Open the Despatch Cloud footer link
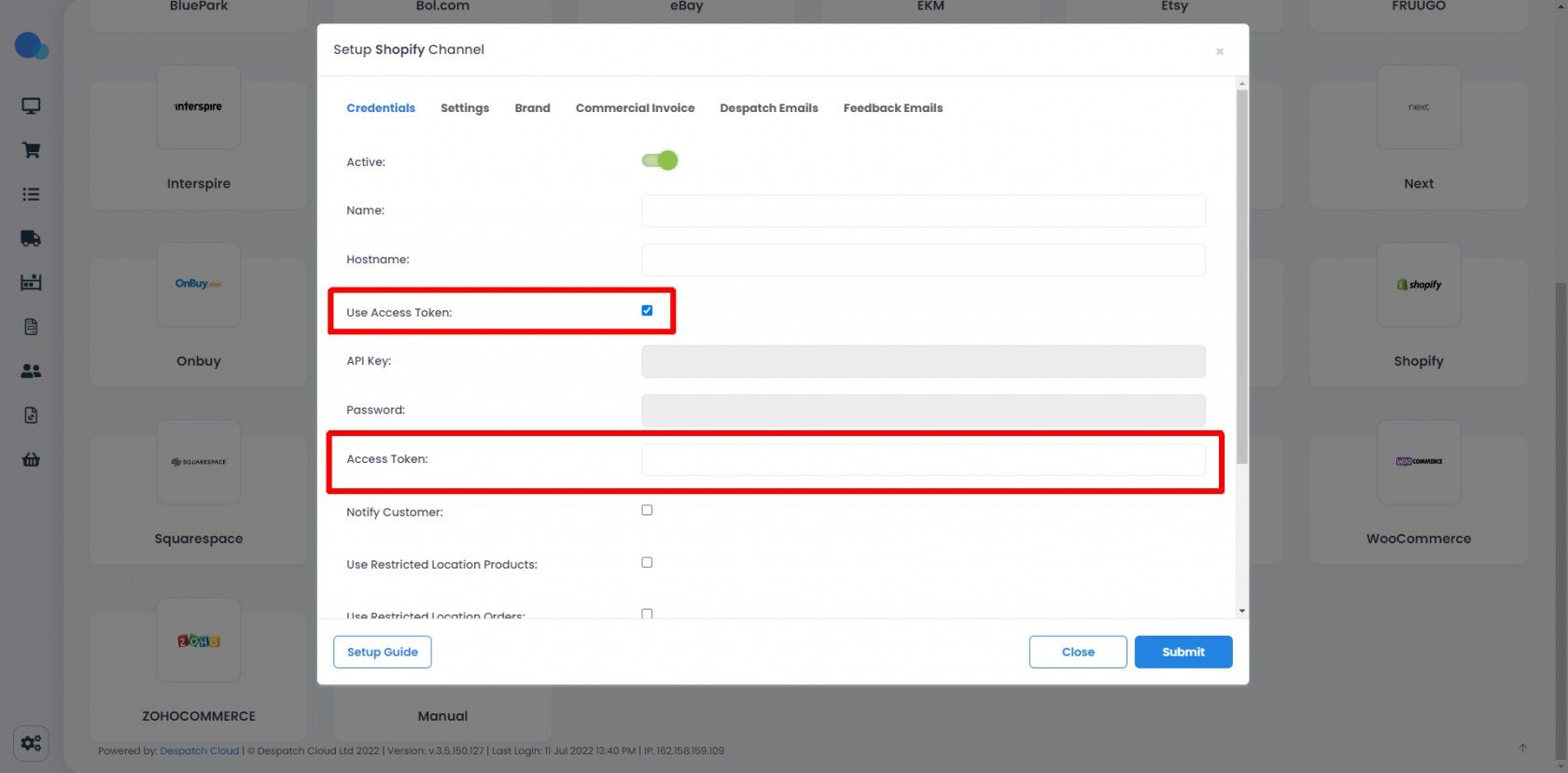The image size is (1568, 773). click(x=200, y=751)
